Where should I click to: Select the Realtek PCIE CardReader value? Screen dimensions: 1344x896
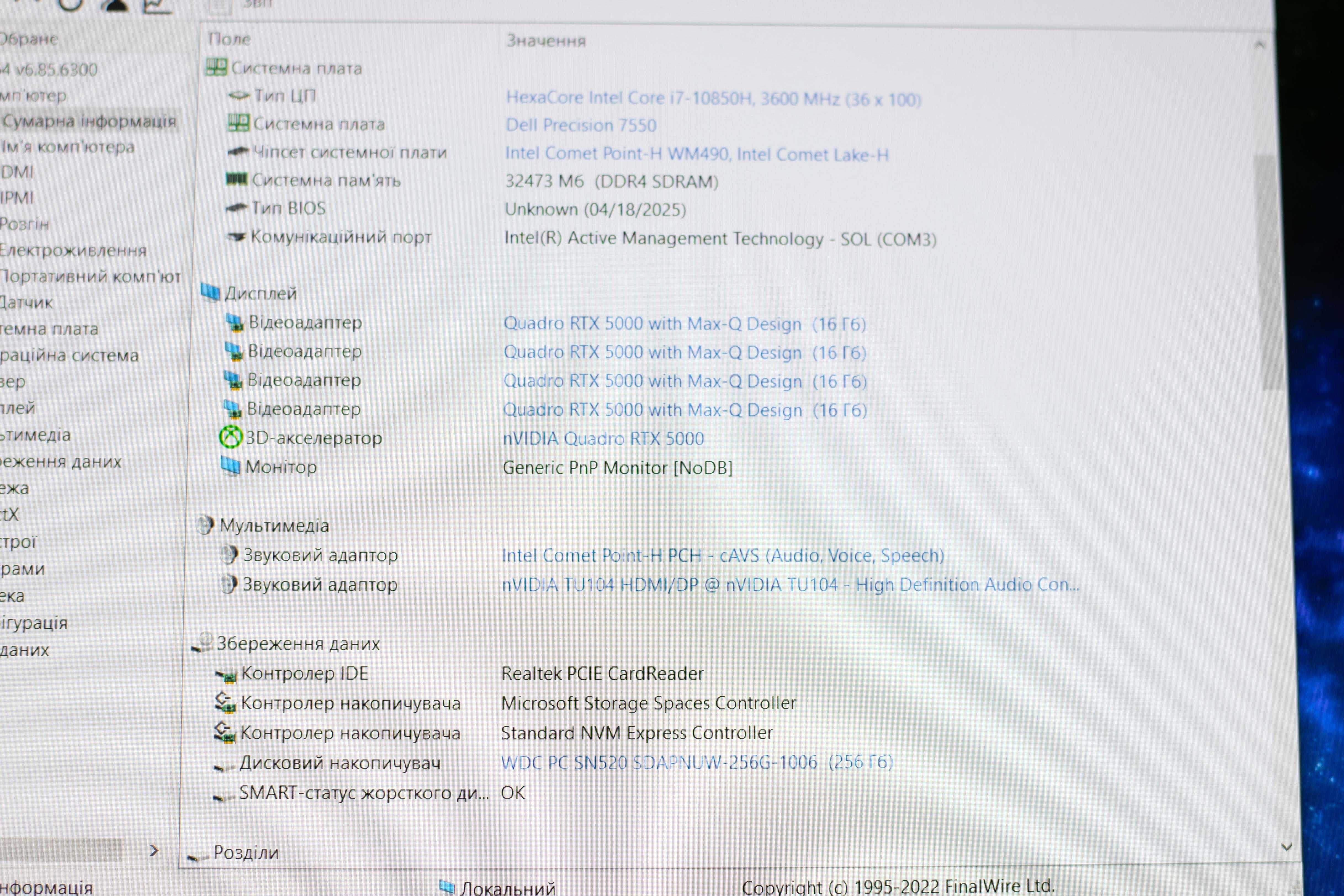[602, 673]
